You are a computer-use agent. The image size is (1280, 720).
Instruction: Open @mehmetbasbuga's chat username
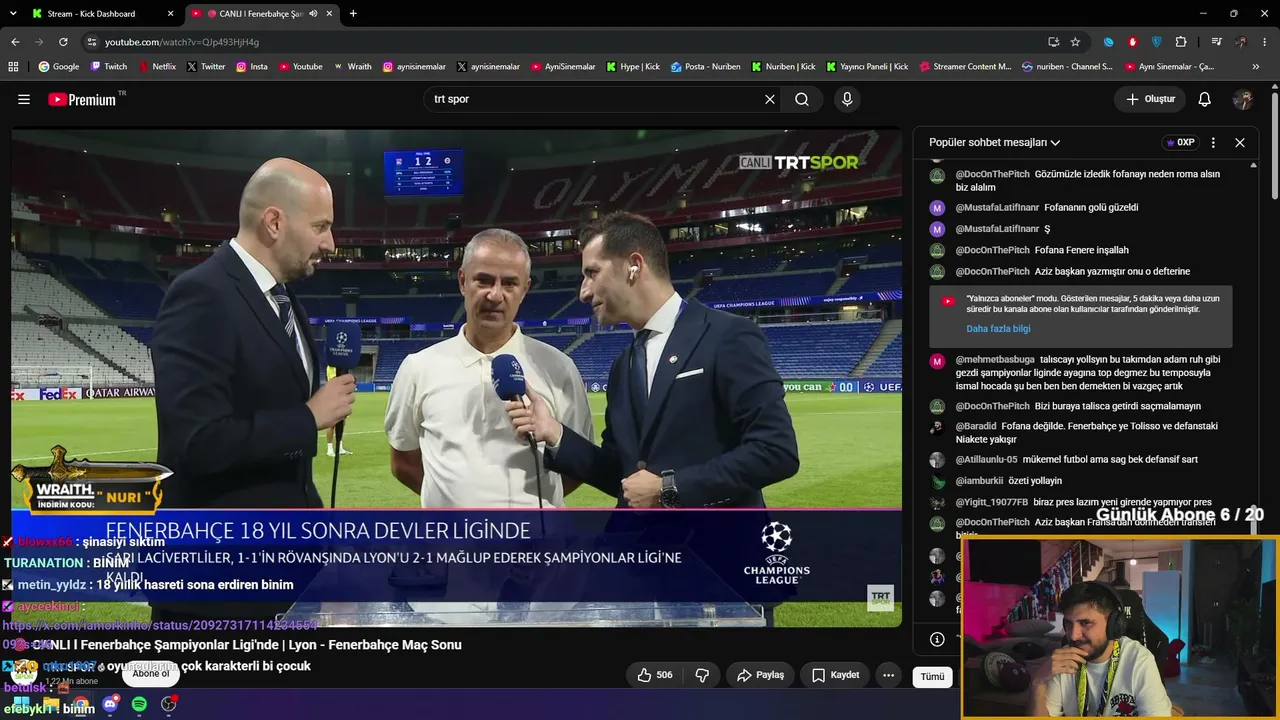click(x=995, y=359)
